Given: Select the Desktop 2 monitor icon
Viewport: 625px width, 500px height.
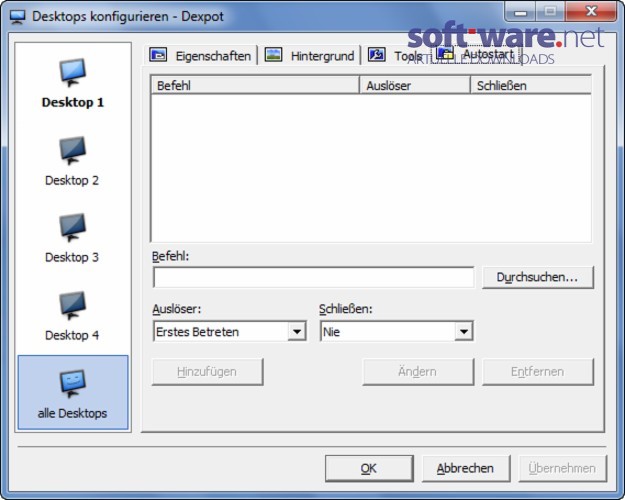Looking at the screenshot, I should [73, 150].
